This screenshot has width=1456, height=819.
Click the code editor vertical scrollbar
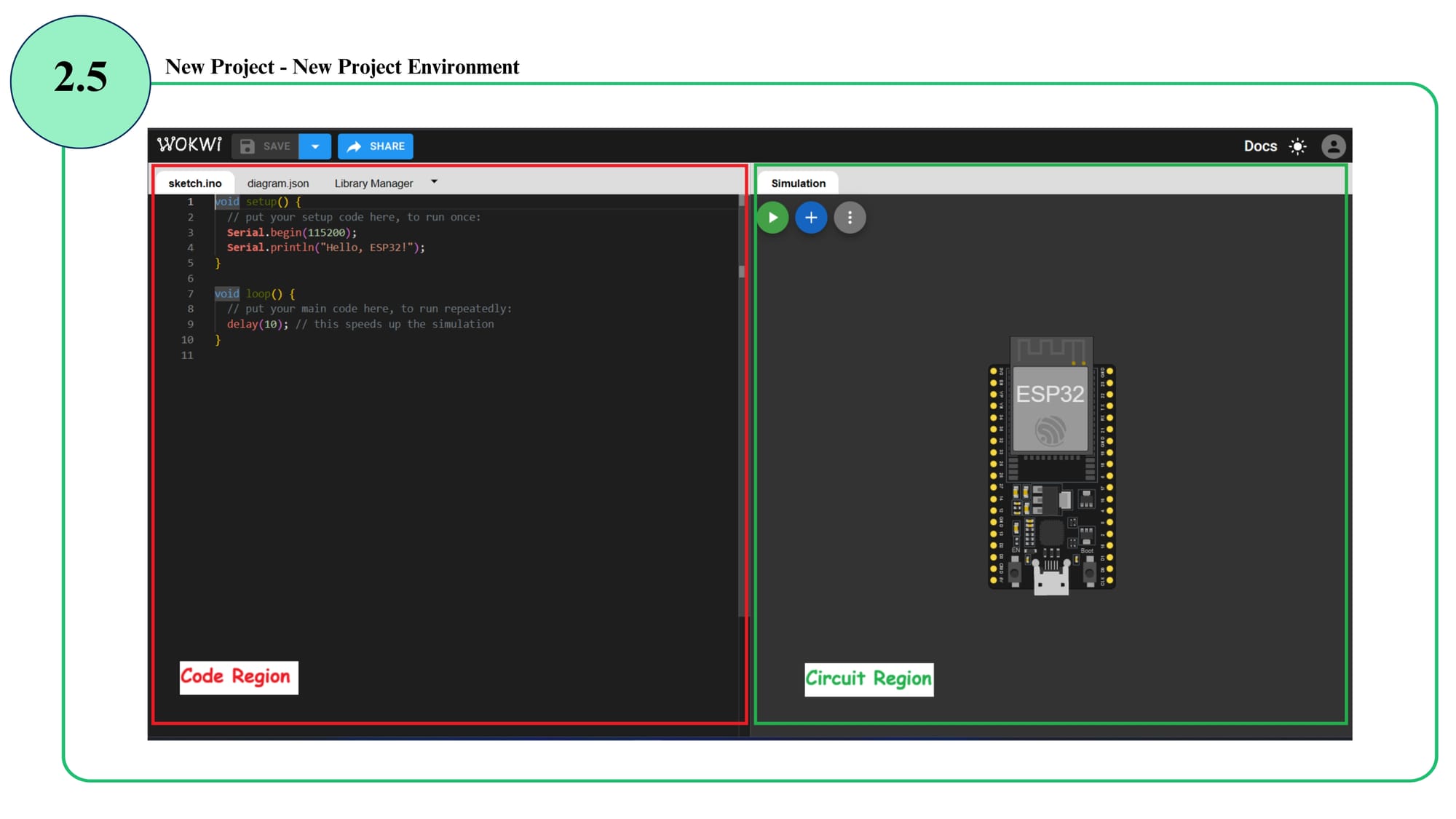coord(742,272)
